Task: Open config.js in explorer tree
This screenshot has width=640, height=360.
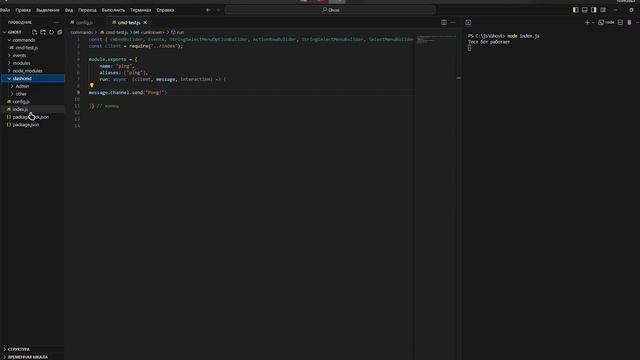Action: [32, 102]
